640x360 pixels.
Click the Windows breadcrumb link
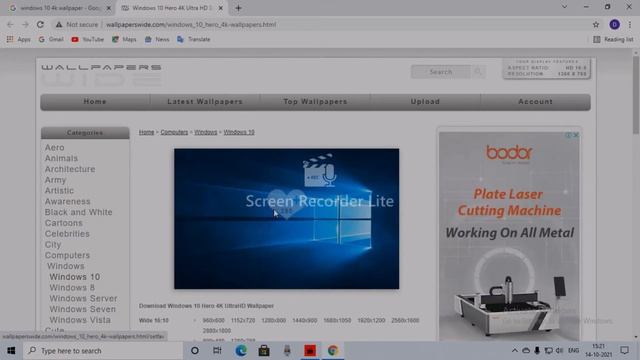[x=206, y=132]
